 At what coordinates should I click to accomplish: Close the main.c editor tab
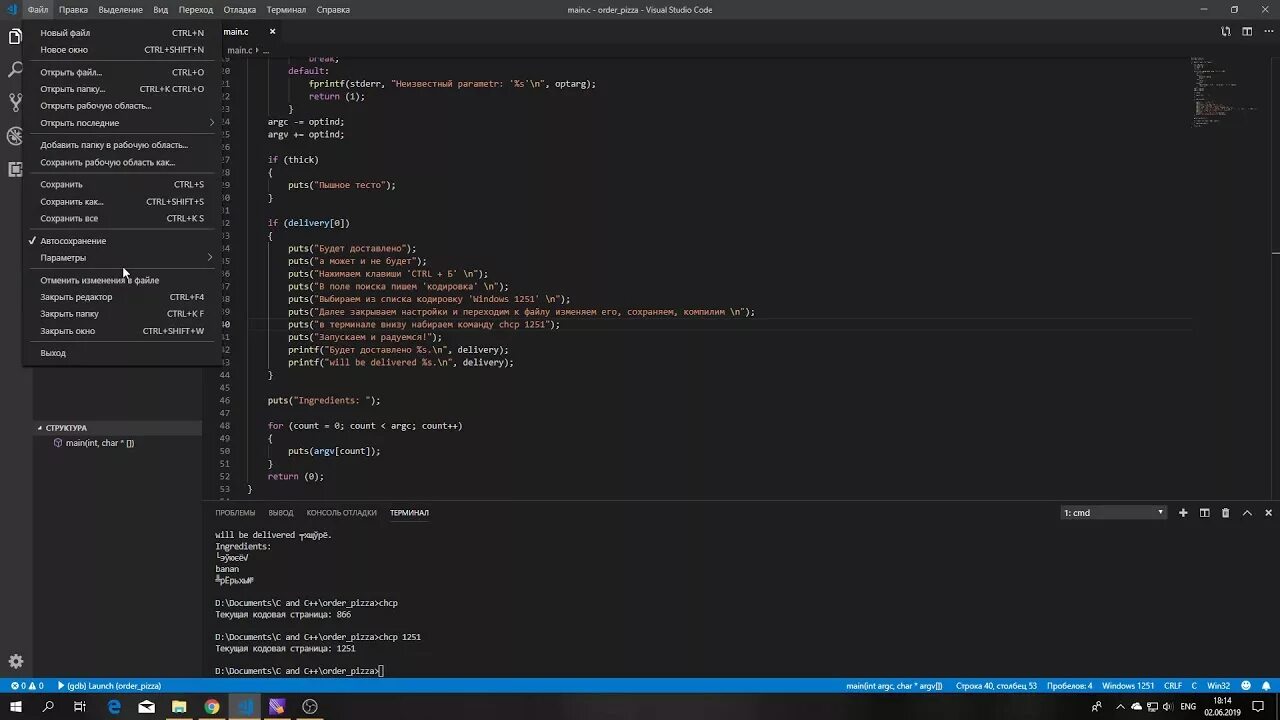click(x=272, y=32)
